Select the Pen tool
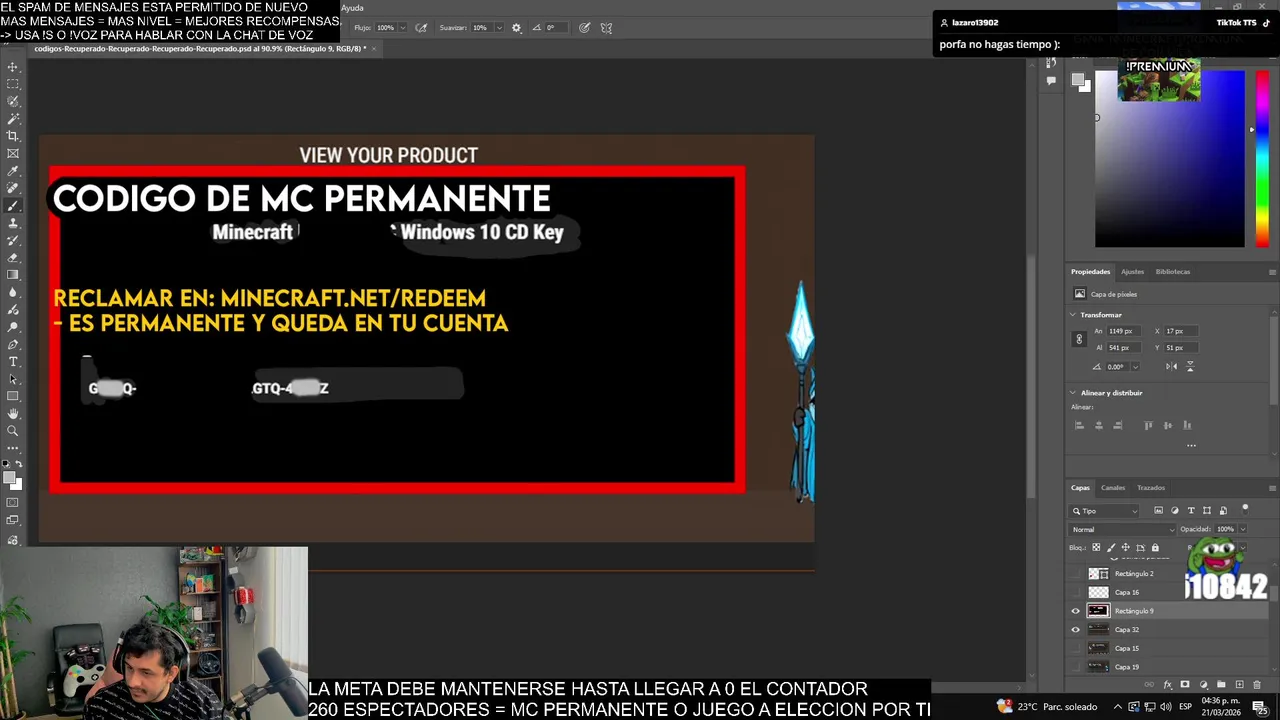Screen dimensions: 1280x720 pos(13,344)
